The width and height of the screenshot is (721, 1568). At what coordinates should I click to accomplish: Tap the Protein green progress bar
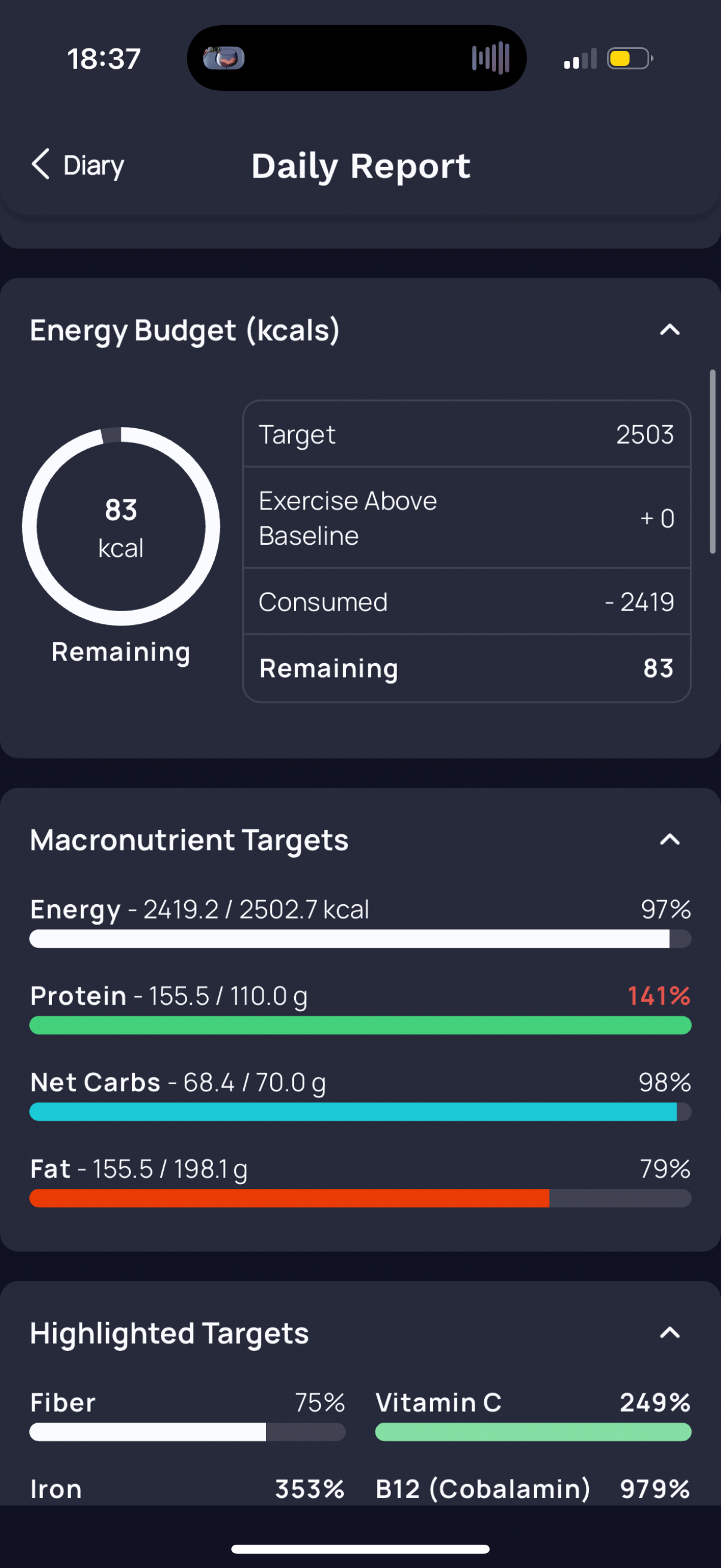tap(360, 1026)
